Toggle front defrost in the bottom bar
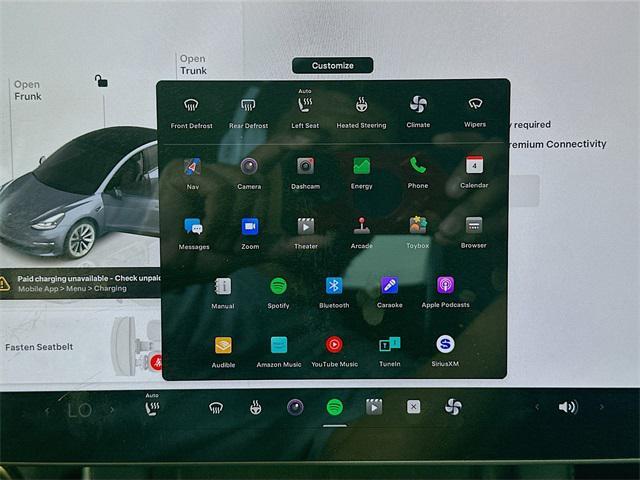640x480 pixels. pos(216,408)
